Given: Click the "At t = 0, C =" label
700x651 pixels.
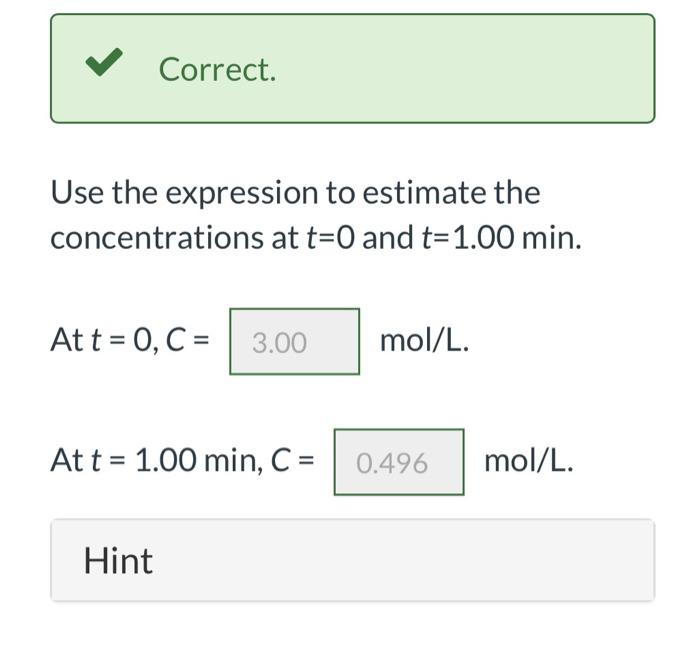Looking at the screenshot, I should (129, 340).
